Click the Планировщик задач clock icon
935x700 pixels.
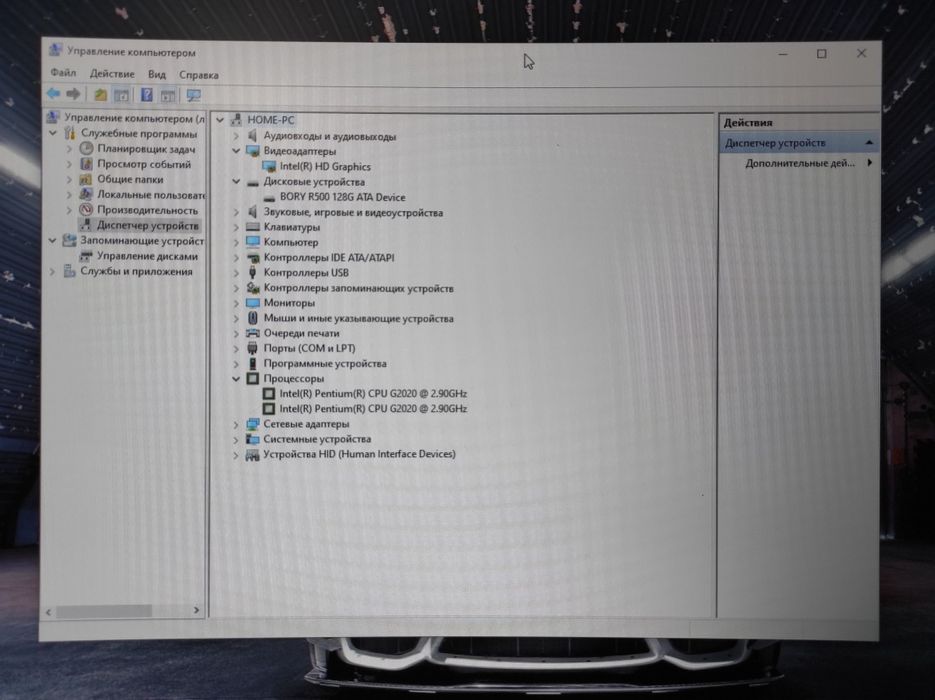coord(86,148)
